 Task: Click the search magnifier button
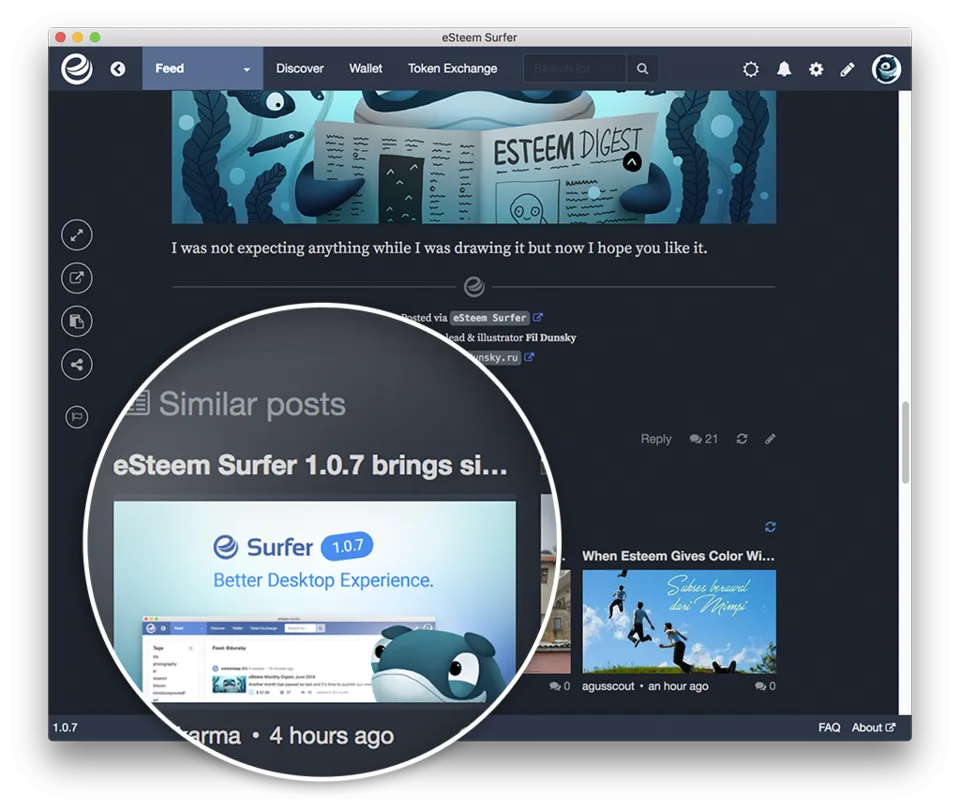[642, 69]
